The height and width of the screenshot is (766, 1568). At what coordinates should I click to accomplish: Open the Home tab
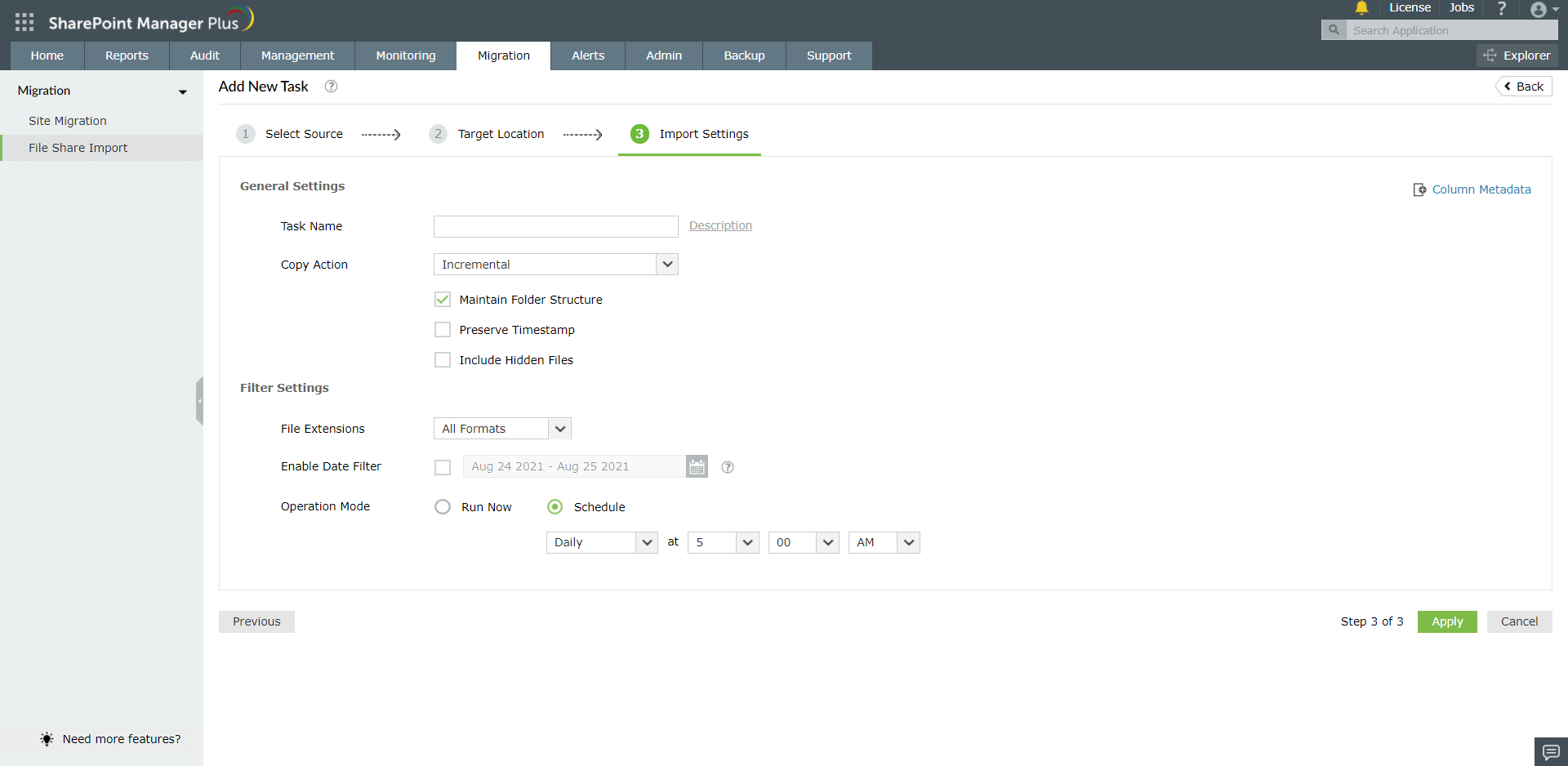tap(47, 56)
